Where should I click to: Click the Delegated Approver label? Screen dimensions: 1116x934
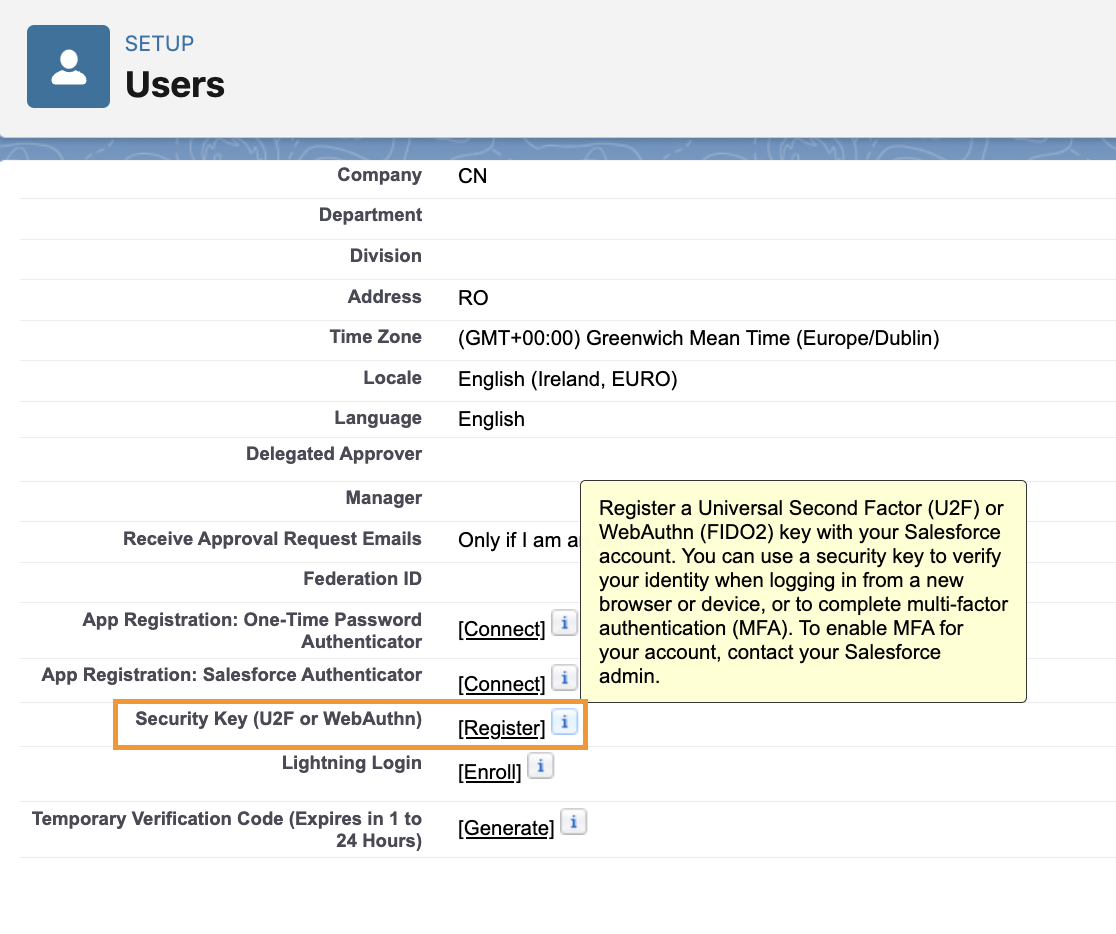[335, 454]
